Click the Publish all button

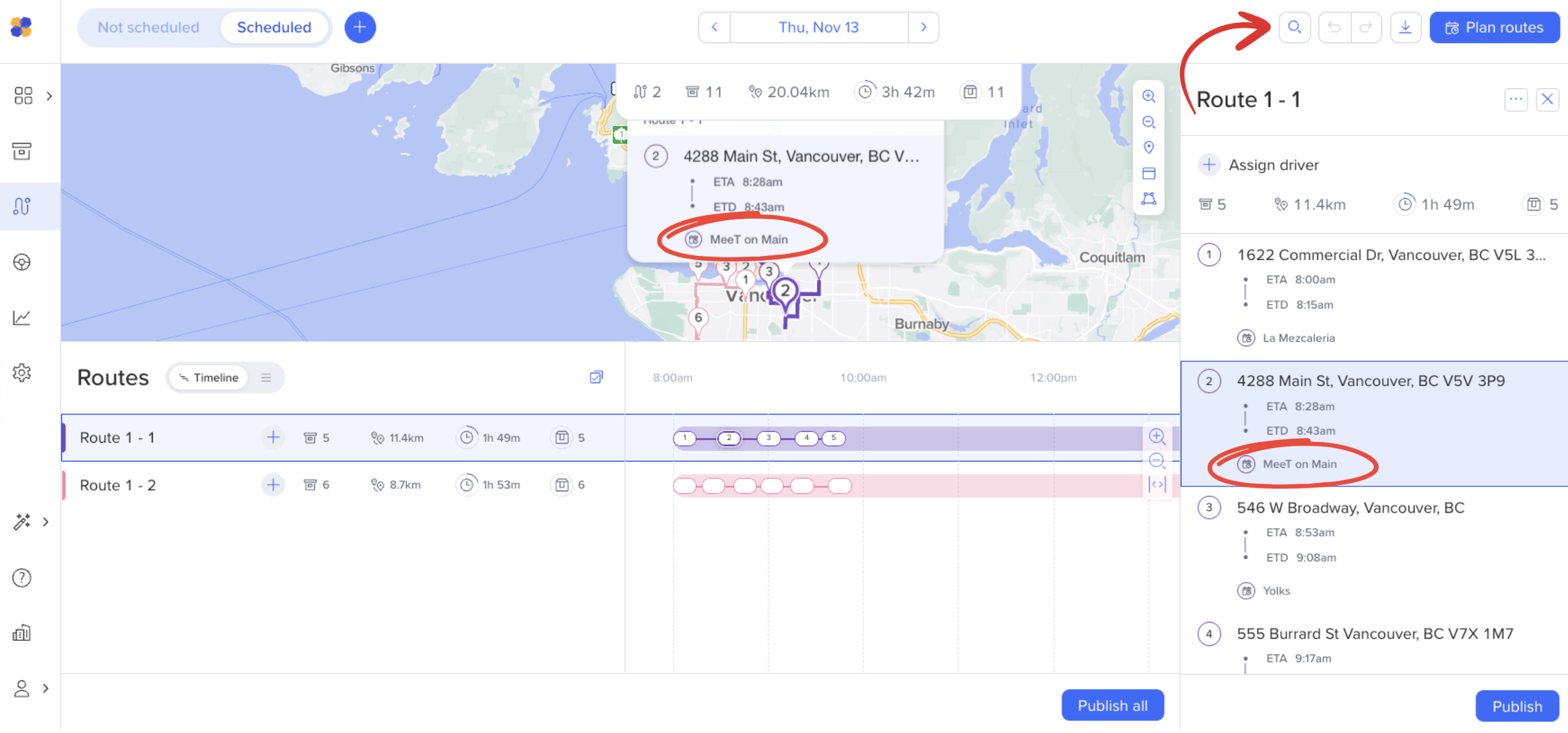click(x=1112, y=705)
